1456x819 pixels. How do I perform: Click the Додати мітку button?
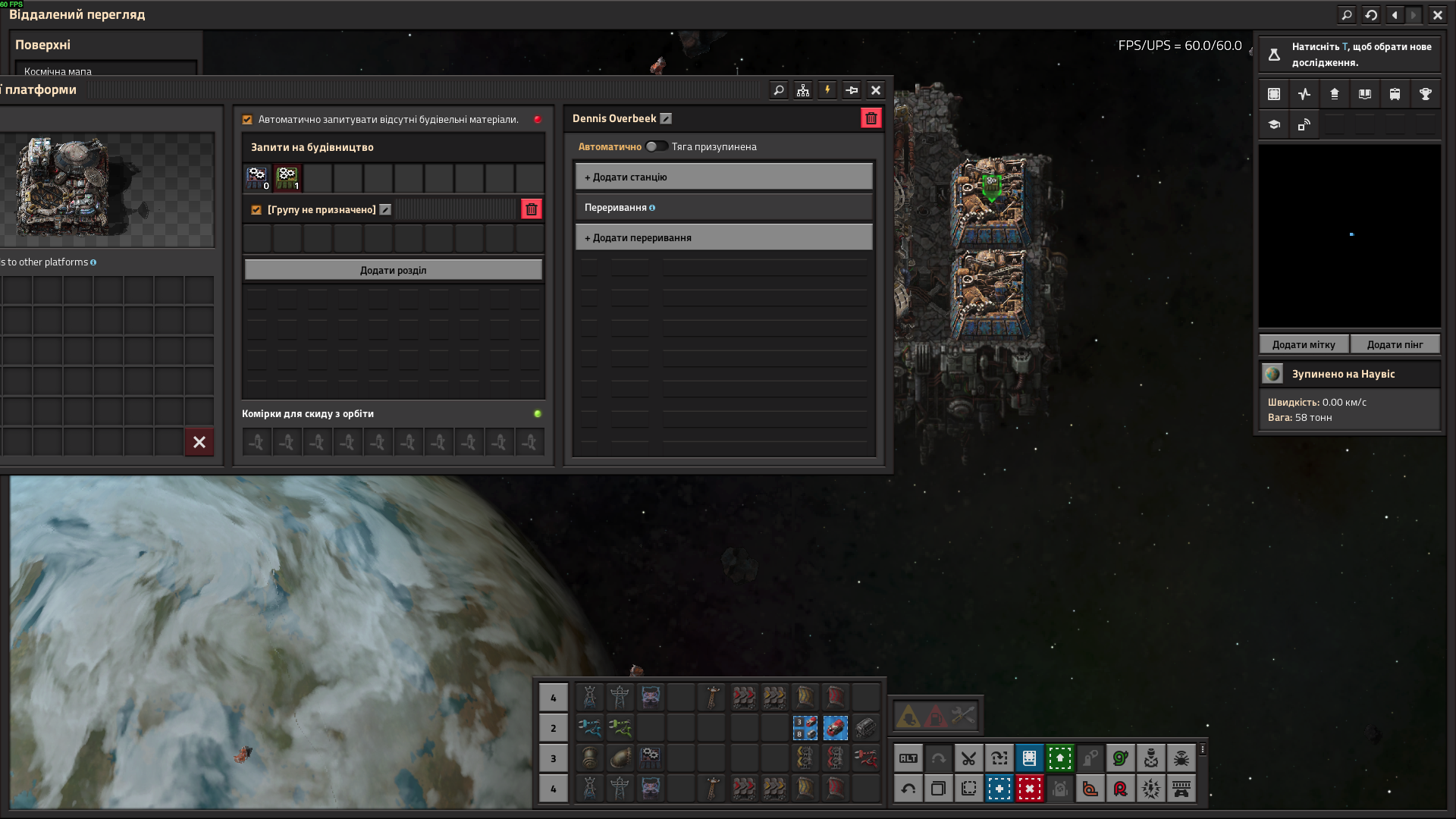point(1303,344)
